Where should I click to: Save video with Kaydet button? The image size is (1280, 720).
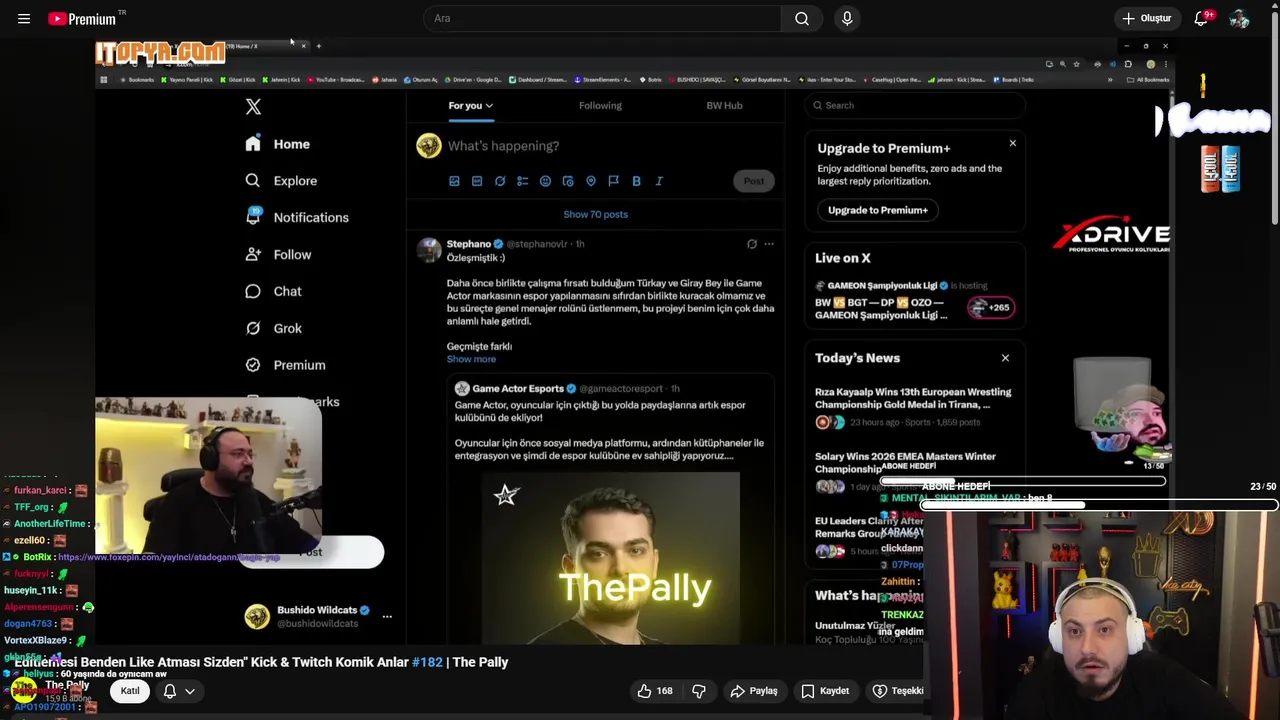click(825, 691)
